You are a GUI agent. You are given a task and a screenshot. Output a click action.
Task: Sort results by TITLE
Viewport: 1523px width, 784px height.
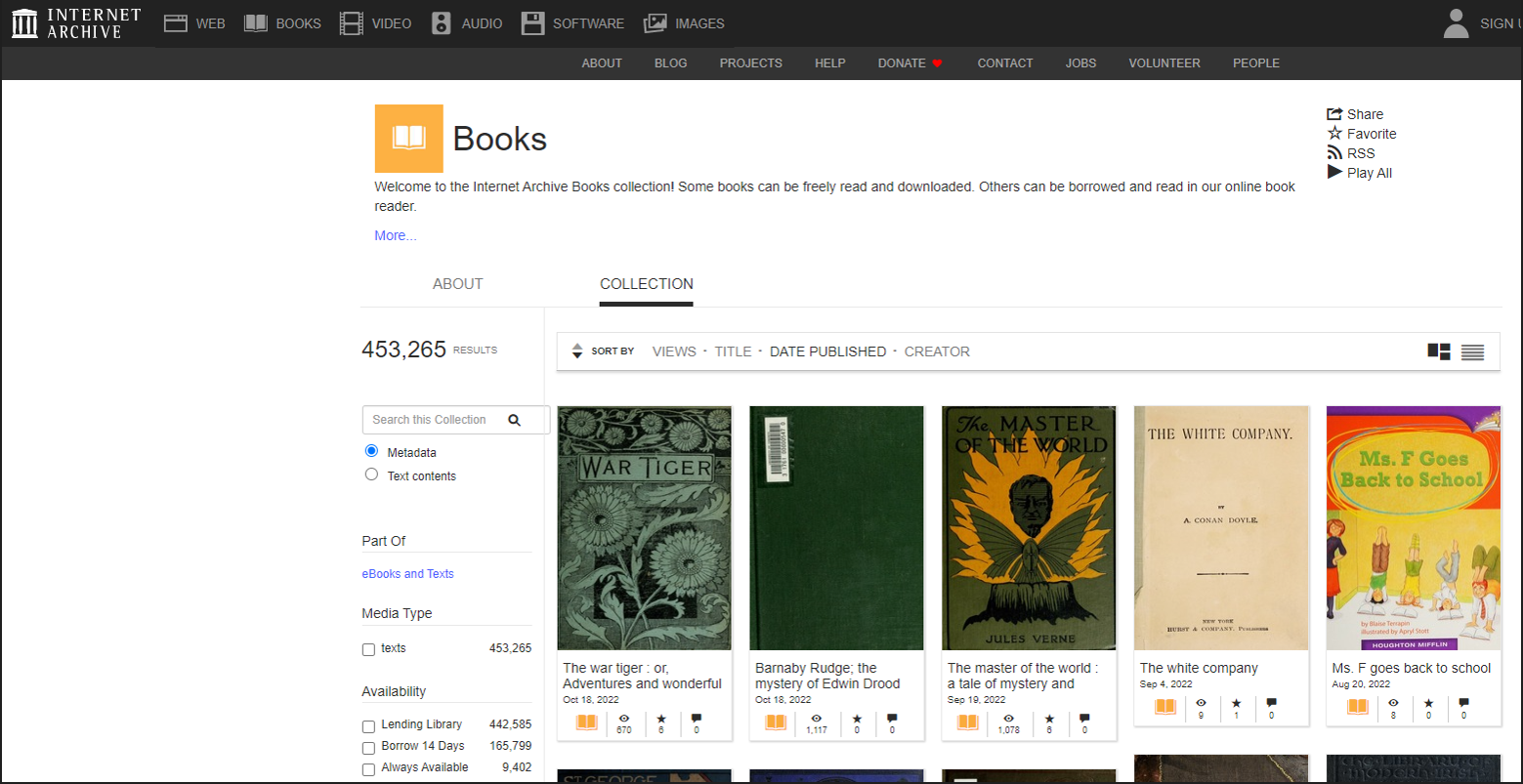[733, 351]
